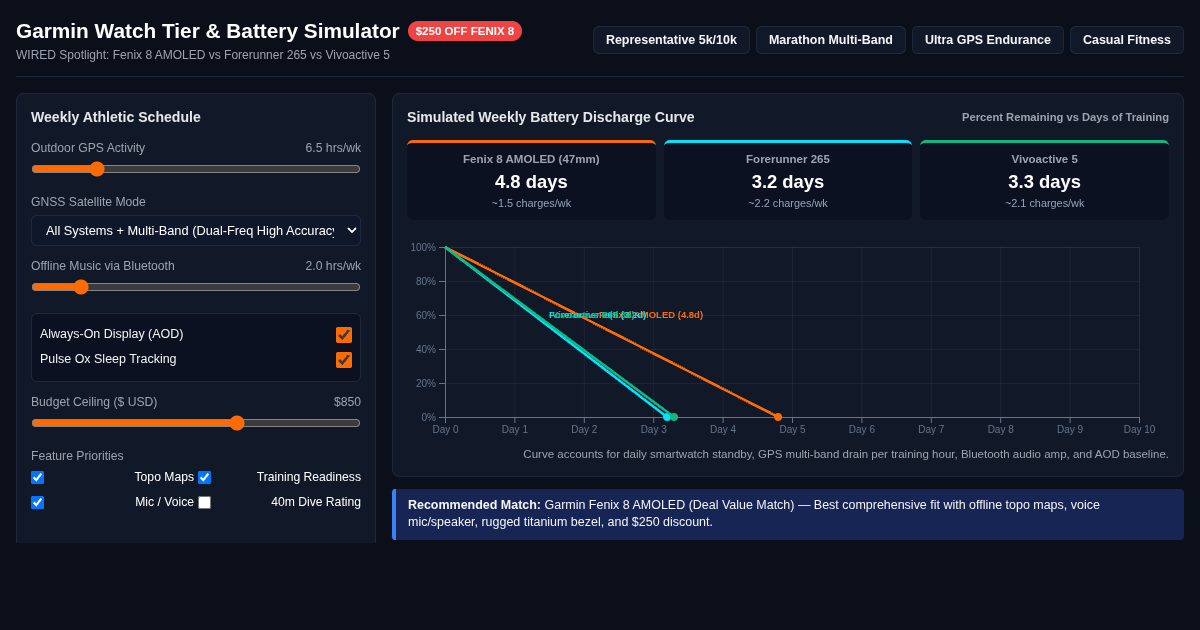Select the Vivoactive 5 result card
This screenshot has width=1200, height=630.
point(1044,180)
